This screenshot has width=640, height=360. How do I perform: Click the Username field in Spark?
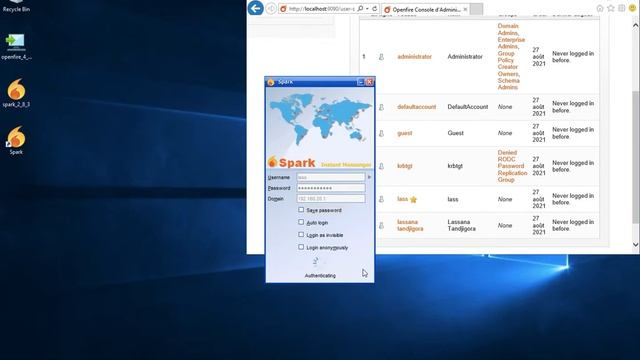click(x=331, y=178)
